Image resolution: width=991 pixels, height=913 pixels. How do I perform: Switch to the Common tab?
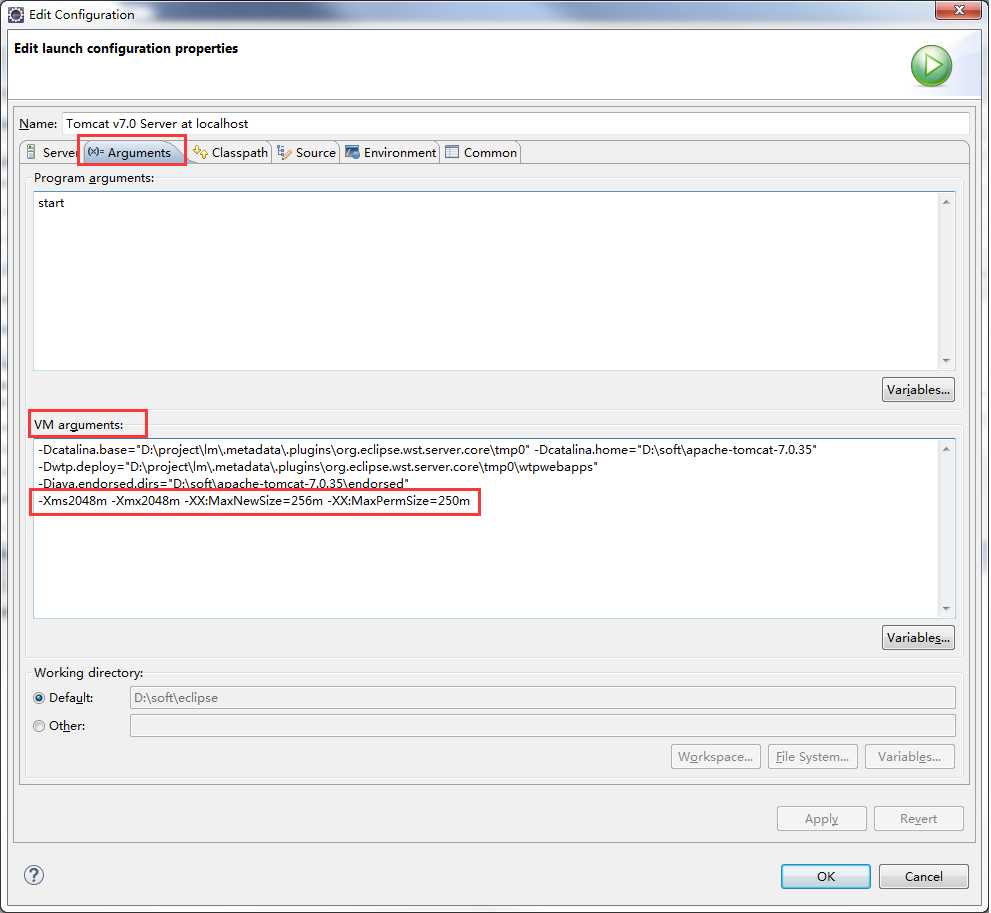(482, 152)
